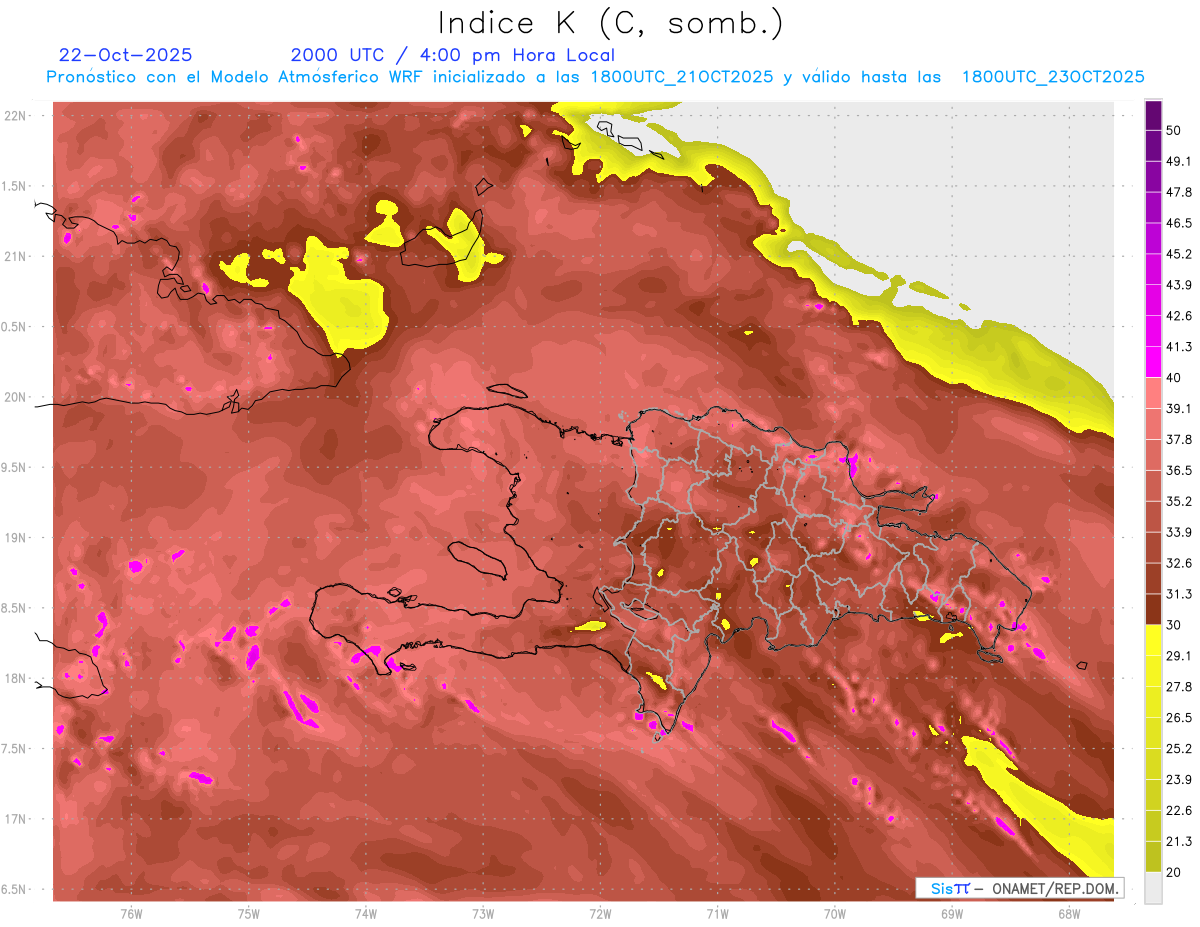Click the legend value 21.3
Viewport: 1200px width, 927px height.
(1179, 841)
